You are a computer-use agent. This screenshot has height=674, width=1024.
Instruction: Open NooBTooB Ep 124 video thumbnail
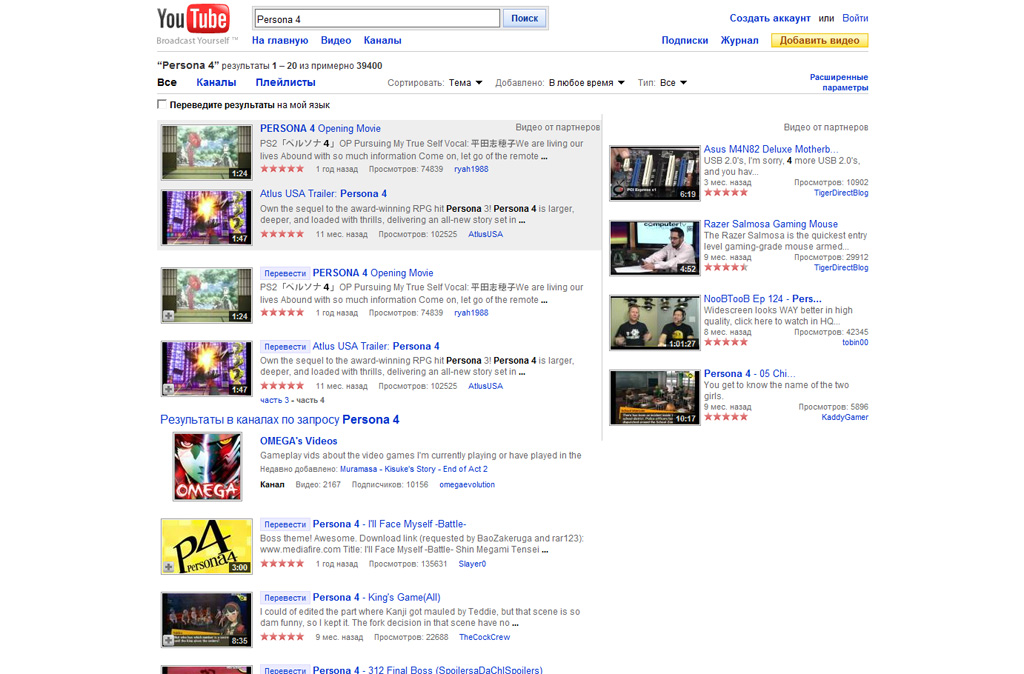tap(654, 323)
